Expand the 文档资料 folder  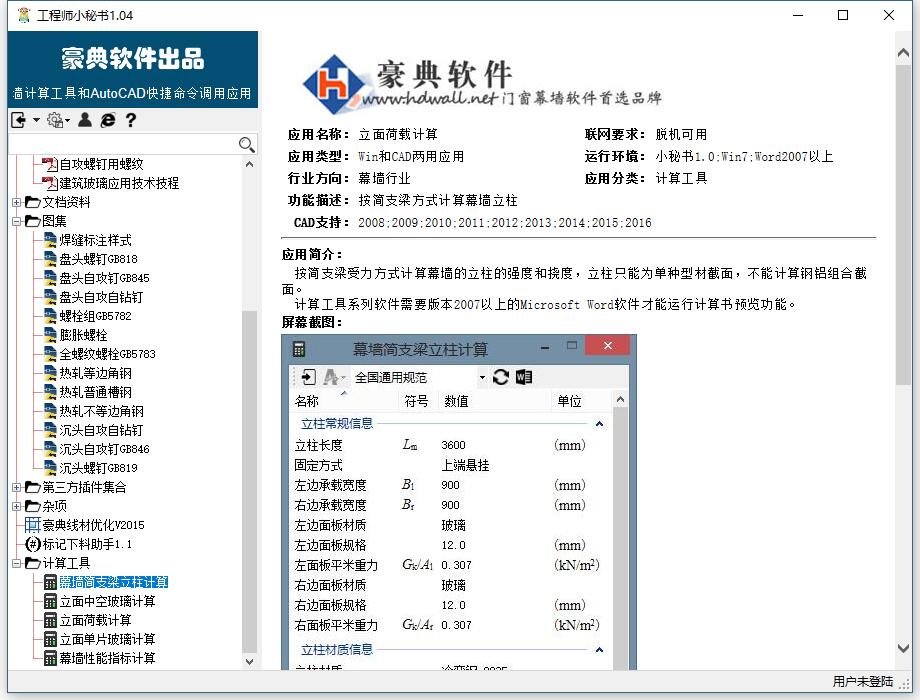(16, 202)
